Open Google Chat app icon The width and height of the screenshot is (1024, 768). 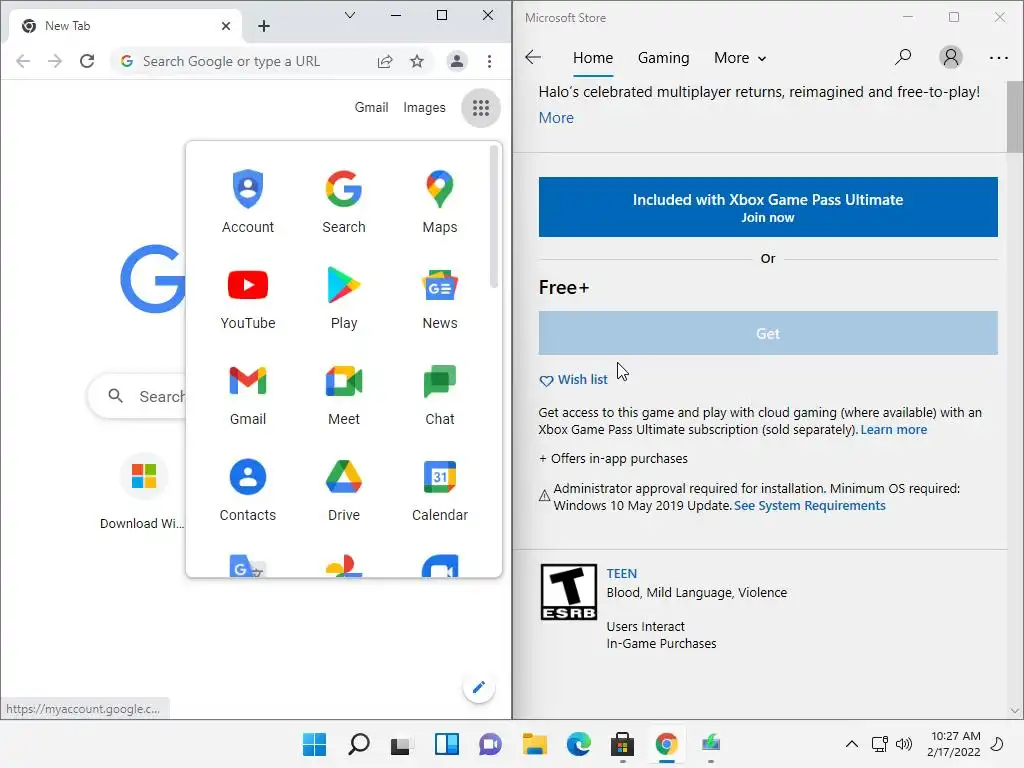pyautogui.click(x=440, y=393)
